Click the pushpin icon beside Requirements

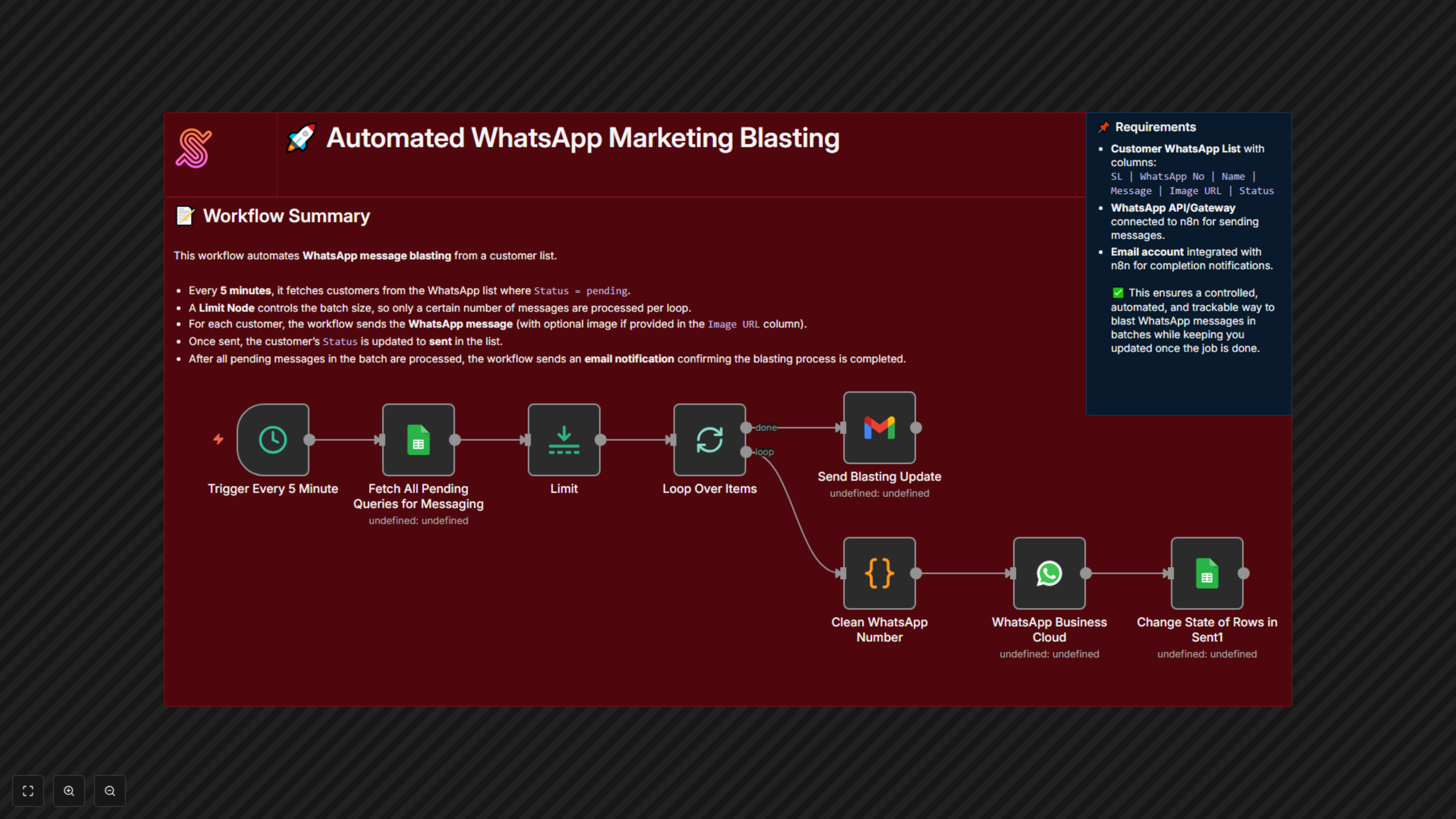click(1104, 127)
